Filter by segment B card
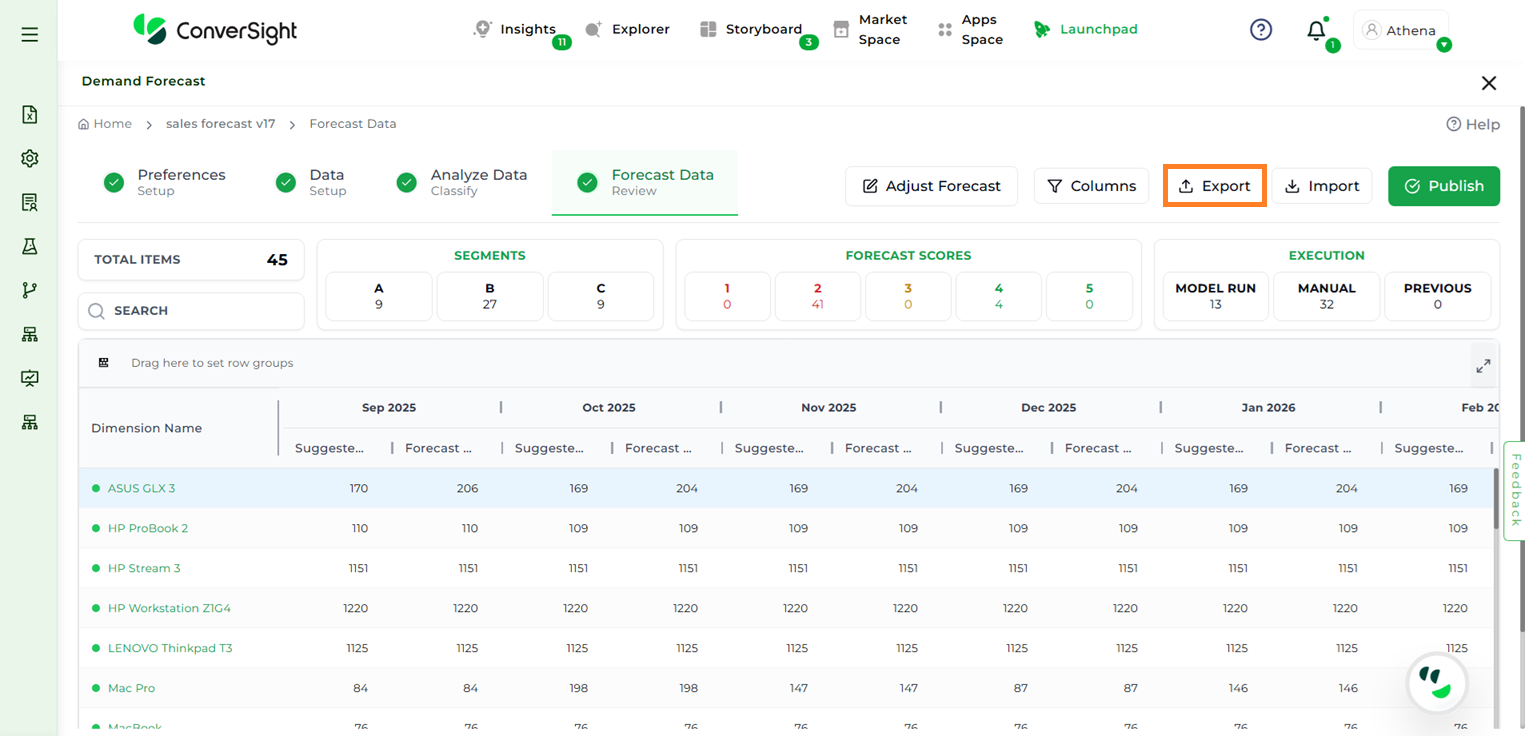 489,296
